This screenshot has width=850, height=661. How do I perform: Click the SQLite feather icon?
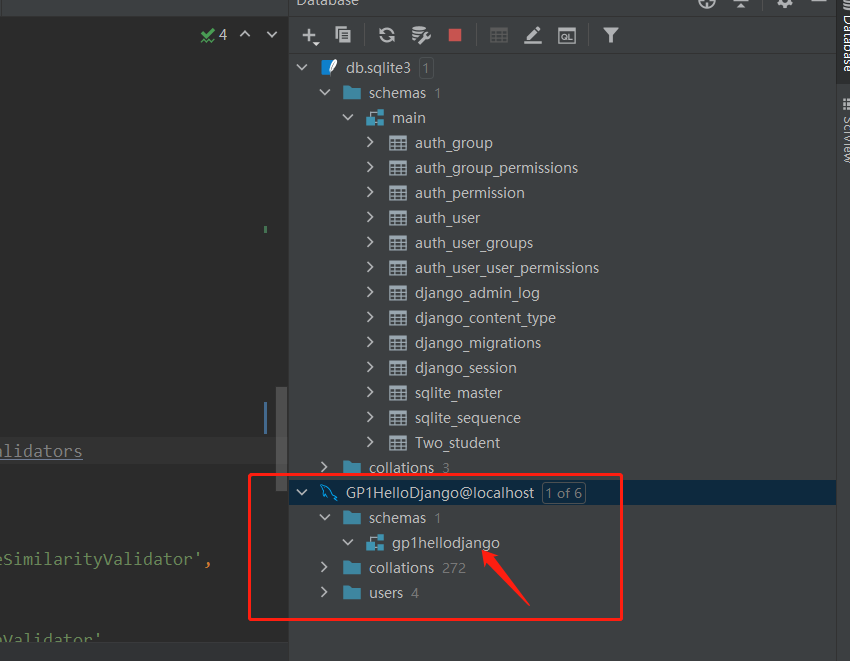(329, 67)
